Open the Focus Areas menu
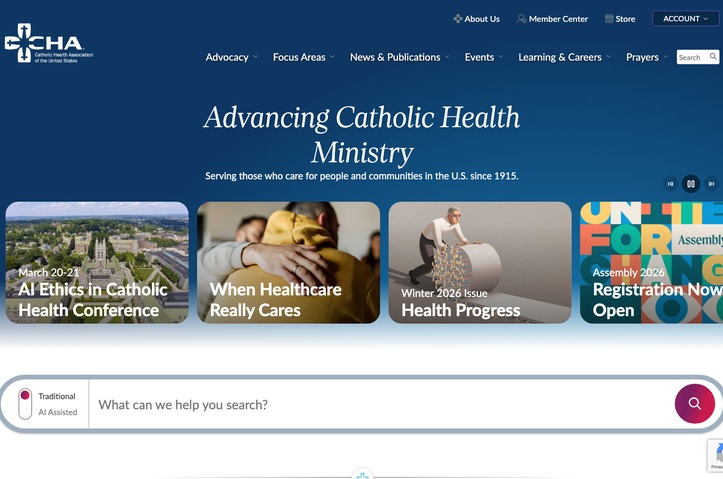This screenshot has width=723, height=479. pyautogui.click(x=299, y=57)
